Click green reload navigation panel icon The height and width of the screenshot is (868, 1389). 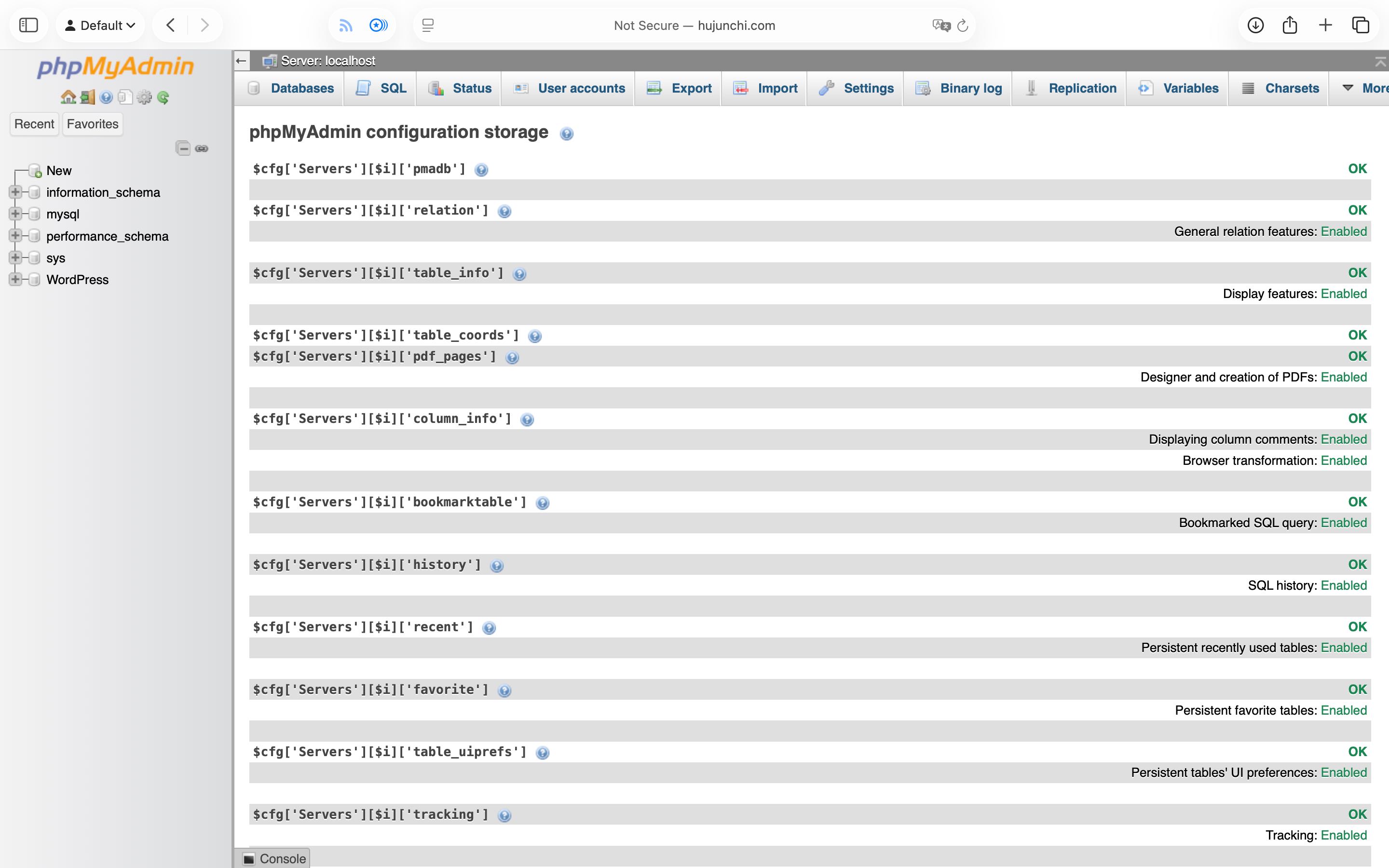point(163,97)
